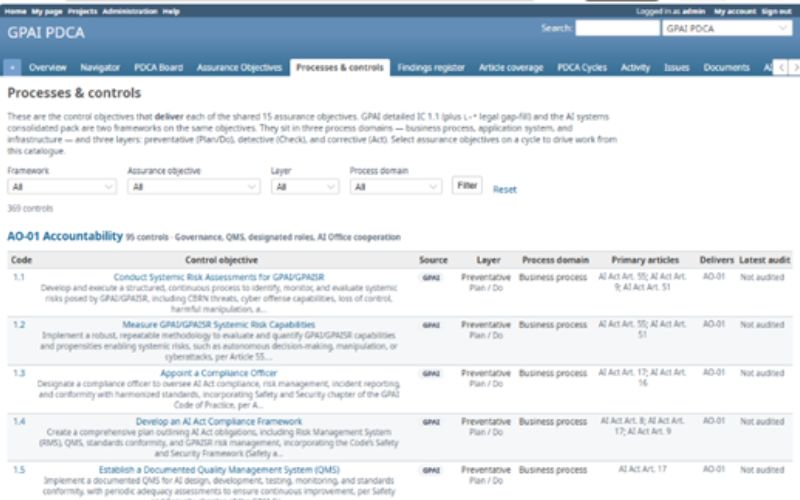Open the Documents tab
The width and height of the screenshot is (800, 500).
point(727,67)
